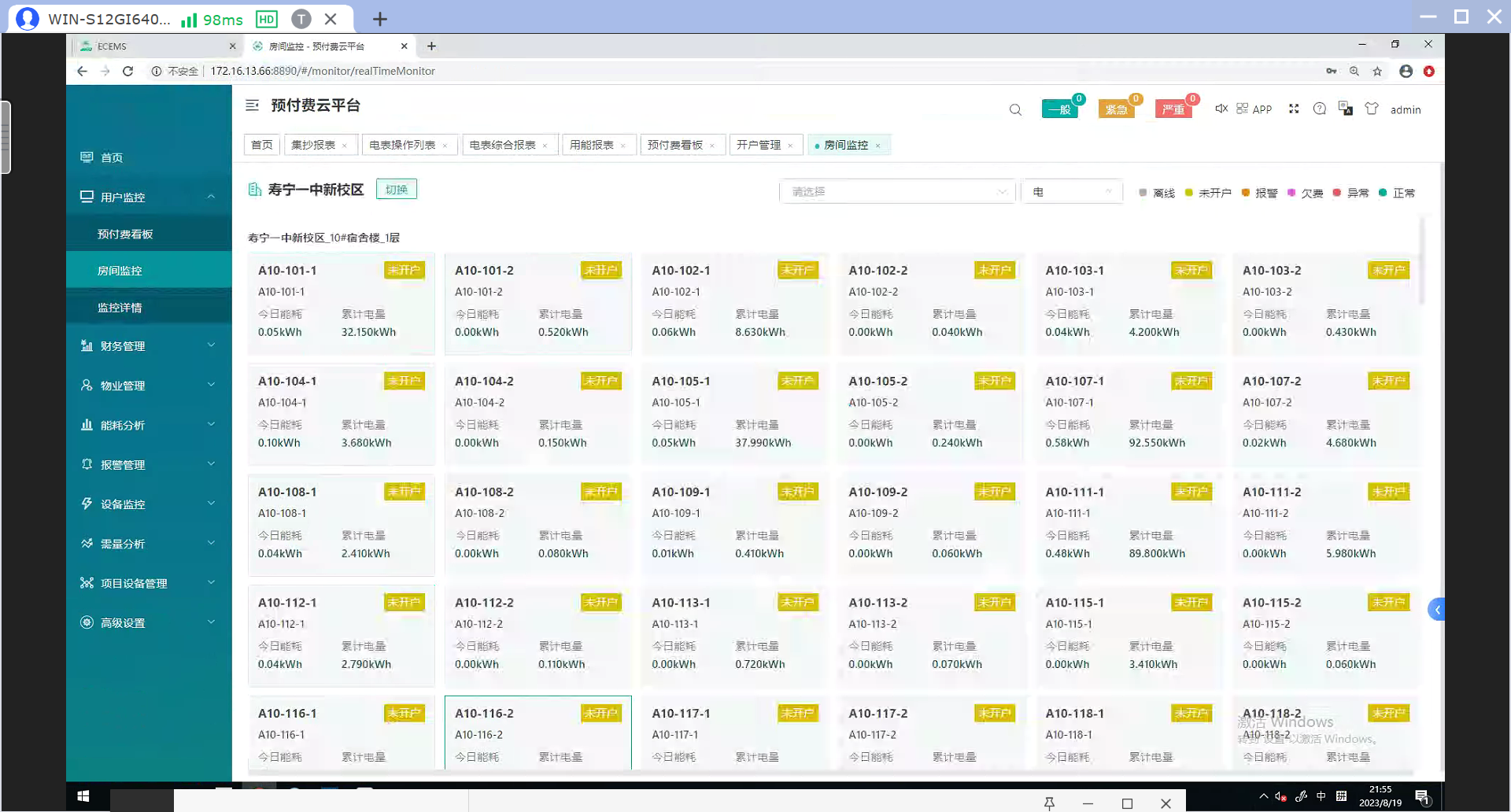Image resolution: width=1511 pixels, height=812 pixels.
Task: Toggle the sidebar collapse hamburger icon
Action: tap(252, 105)
